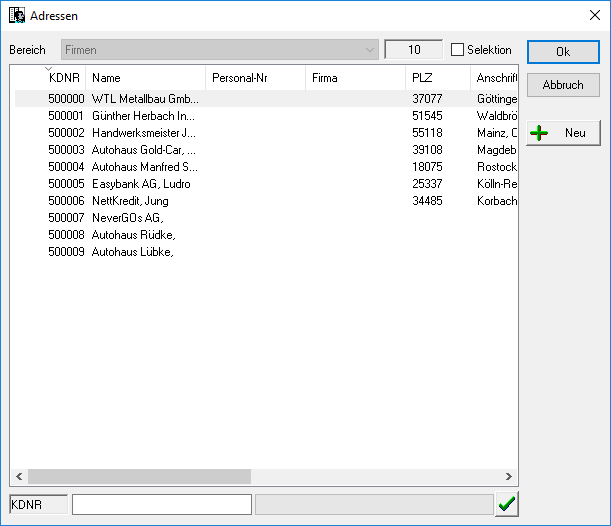Click customer number 500007
This screenshot has width=611, height=526.
pos(66,218)
